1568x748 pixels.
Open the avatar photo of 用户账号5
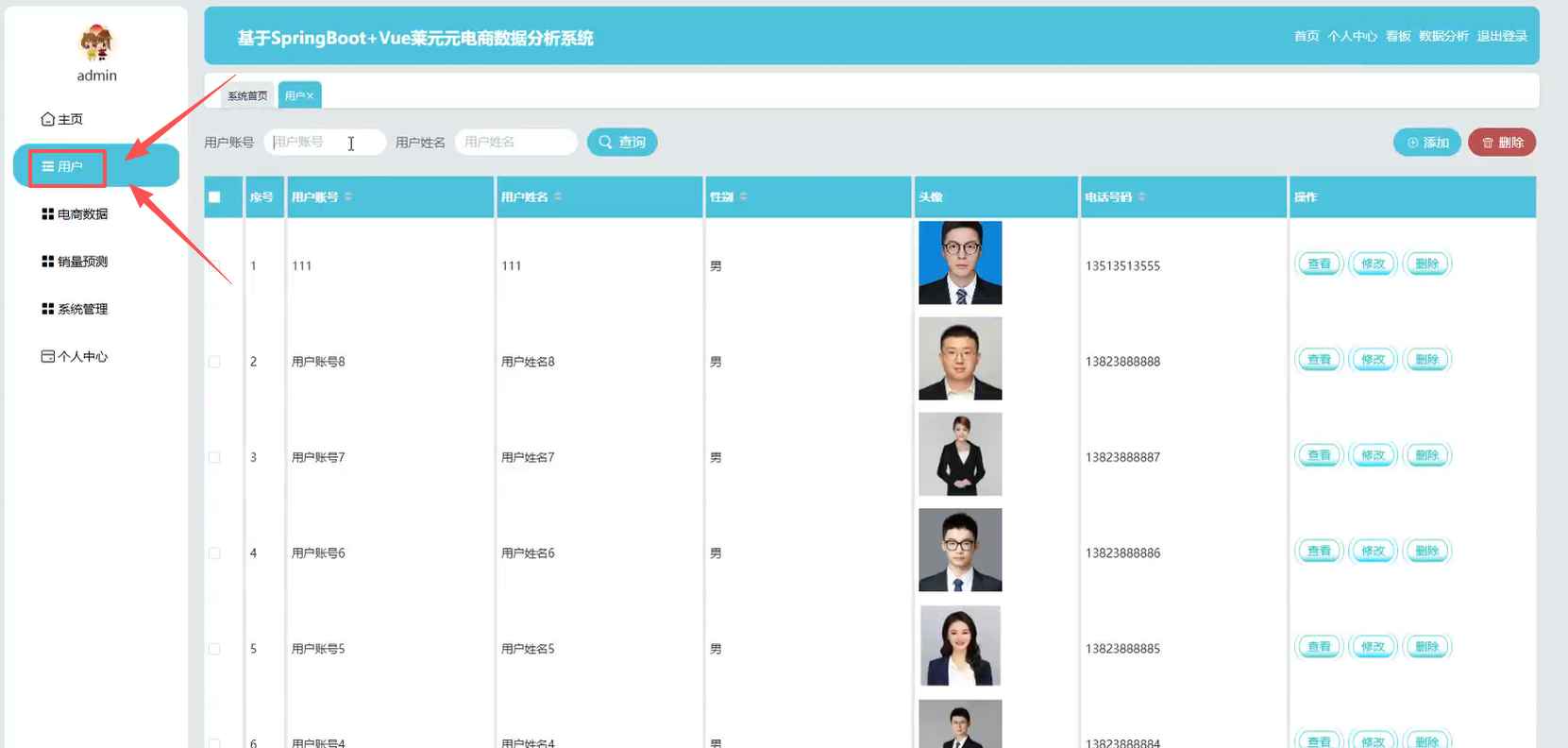960,646
